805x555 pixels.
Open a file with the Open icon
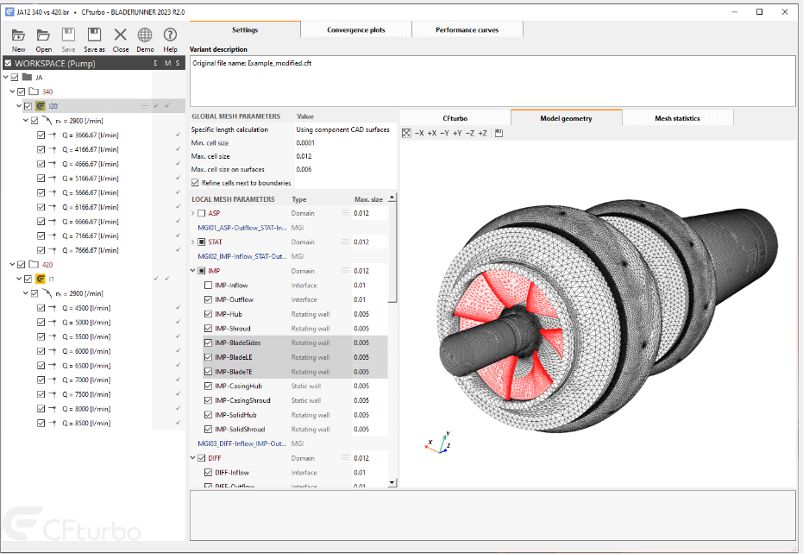[44, 35]
